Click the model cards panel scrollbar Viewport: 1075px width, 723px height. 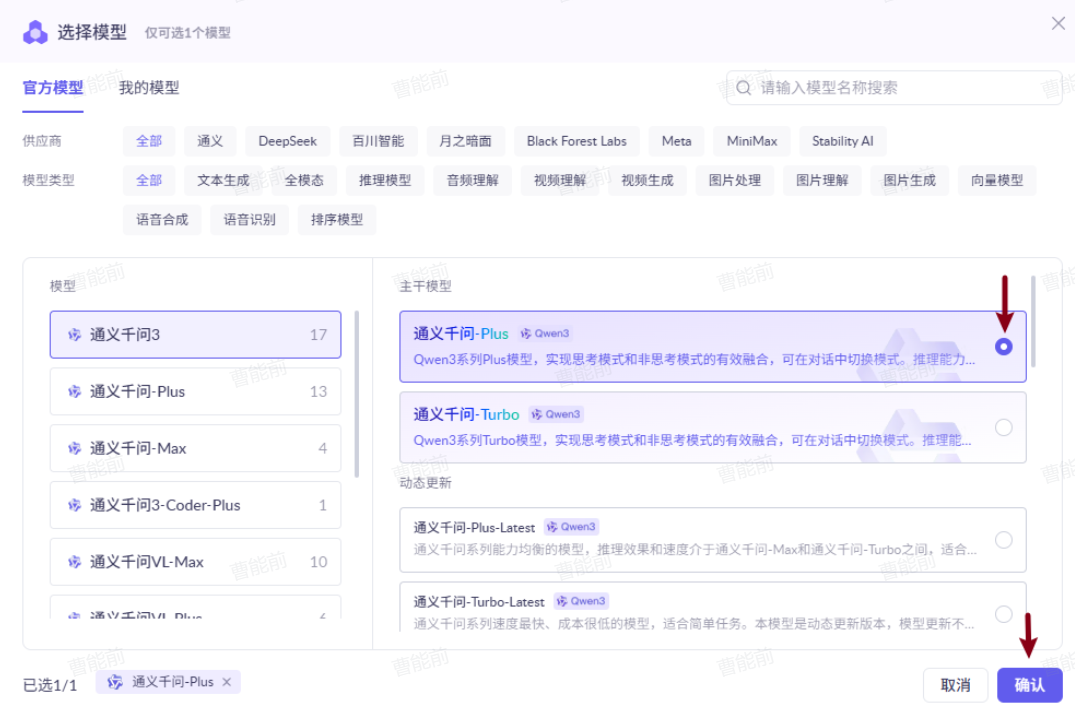tap(1033, 321)
